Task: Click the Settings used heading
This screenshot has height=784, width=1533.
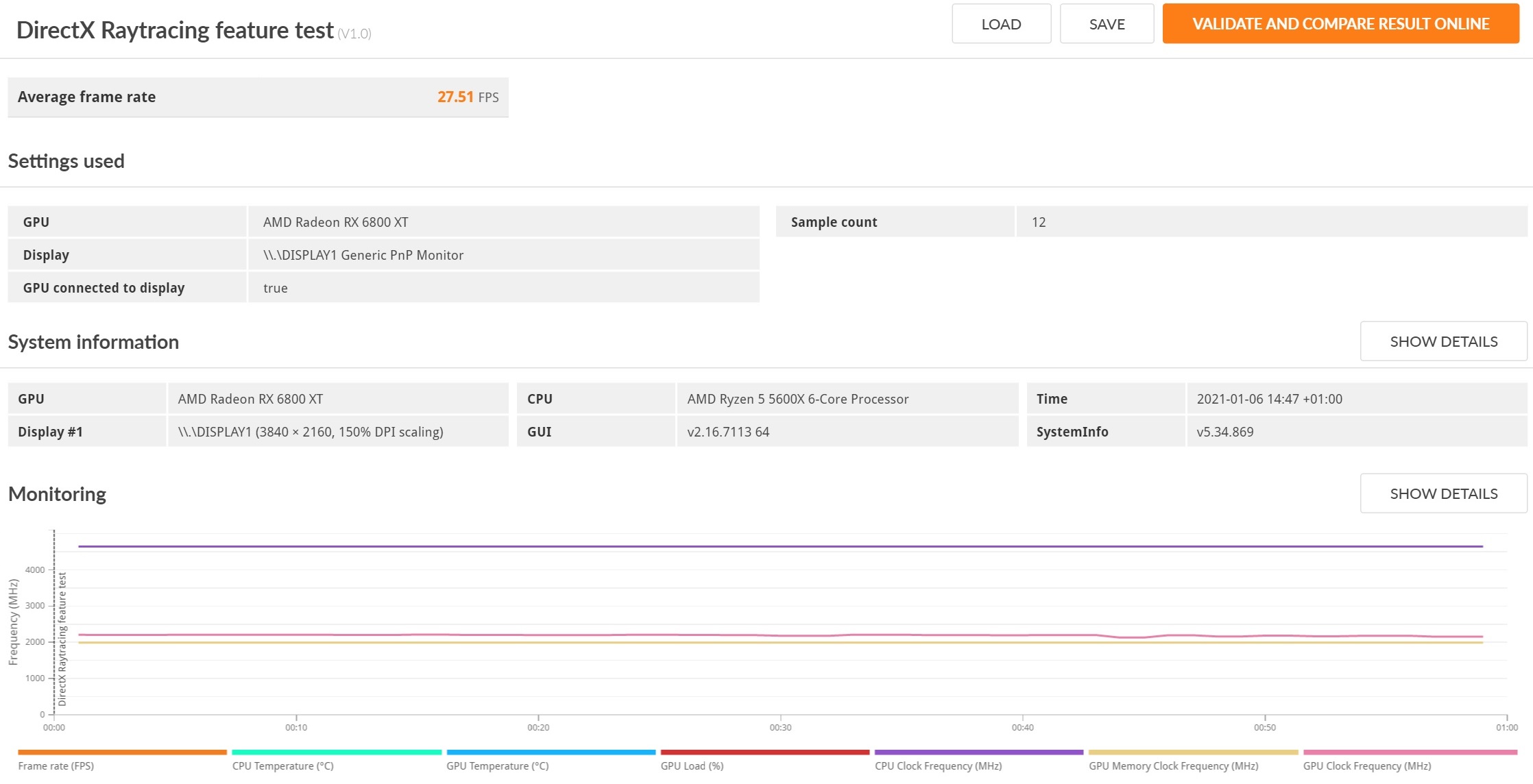Action: pyautogui.click(x=67, y=161)
